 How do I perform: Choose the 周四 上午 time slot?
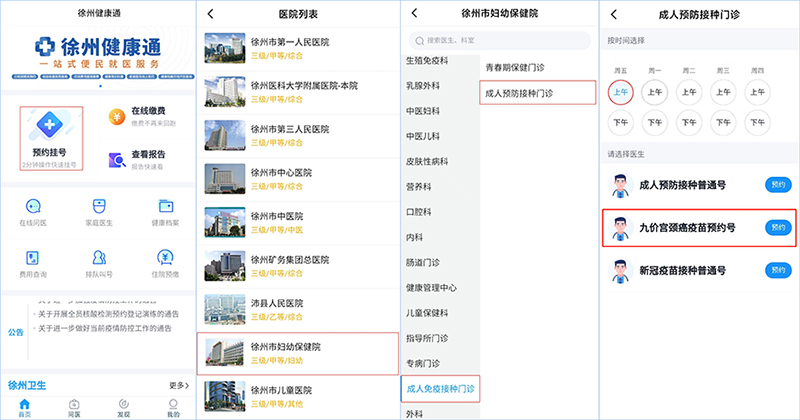[x=758, y=93]
